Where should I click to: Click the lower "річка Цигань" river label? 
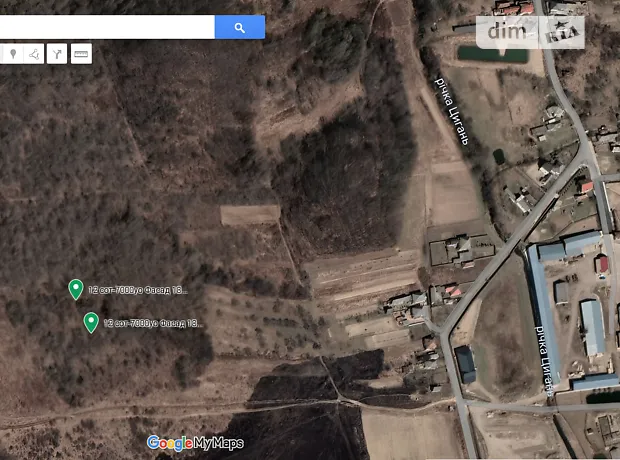tap(544, 360)
